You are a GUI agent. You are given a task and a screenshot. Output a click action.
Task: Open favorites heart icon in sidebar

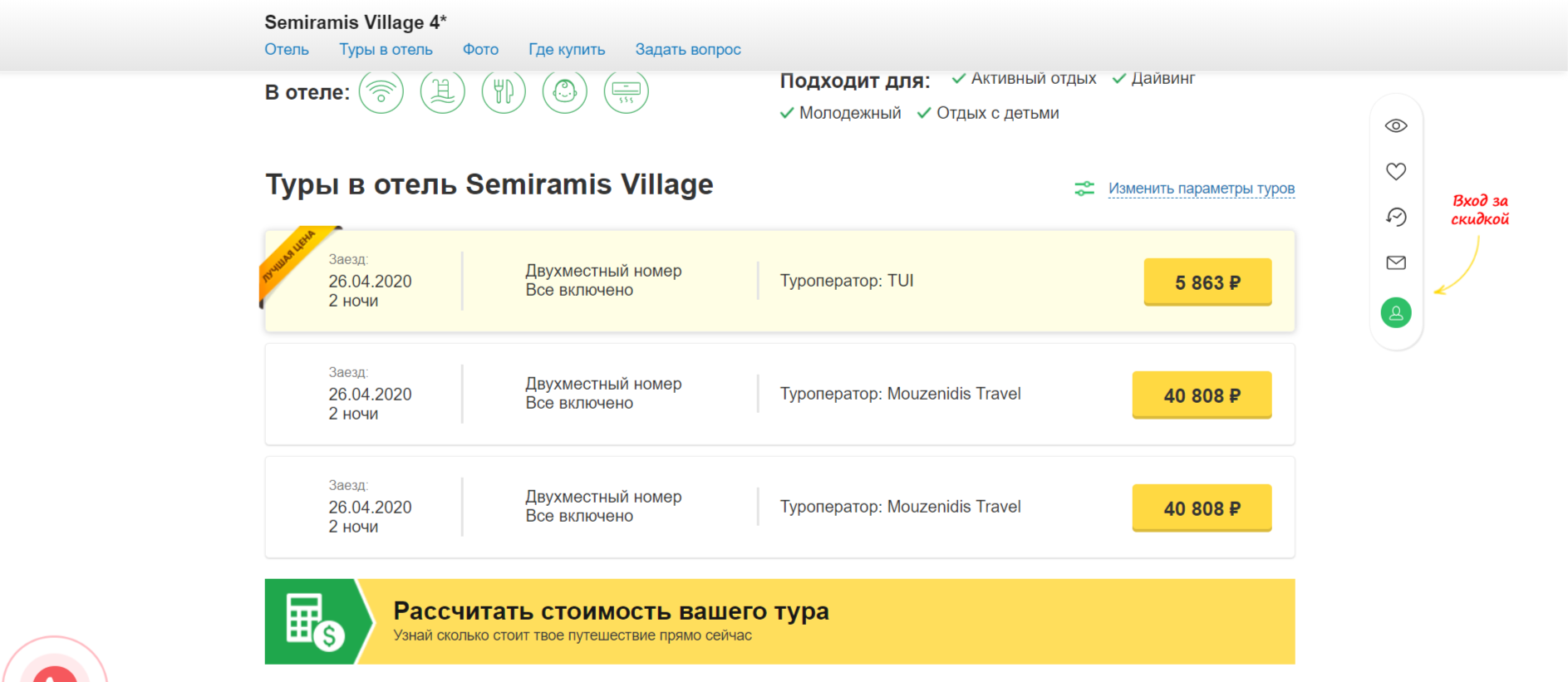click(x=1396, y=171)
